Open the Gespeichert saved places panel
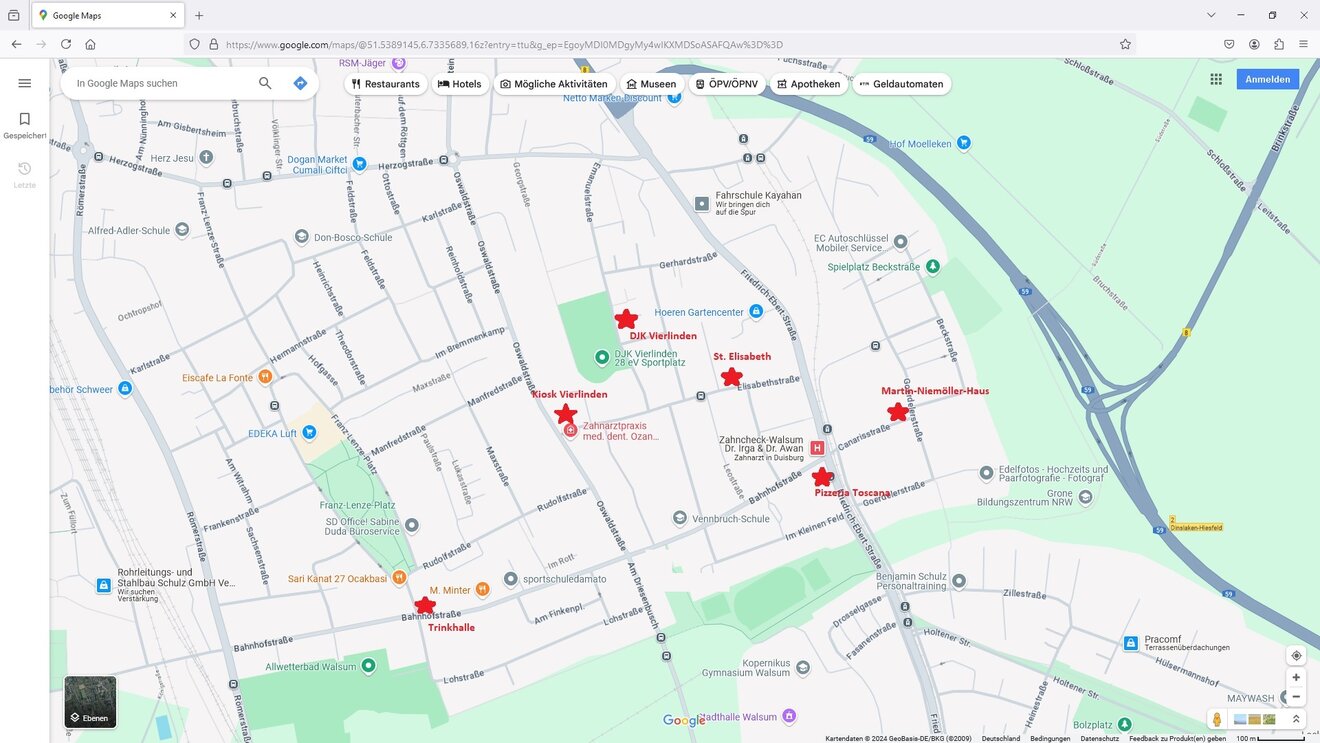The width and height of the screenshot is (1320, 743). (x=25, y=125)
